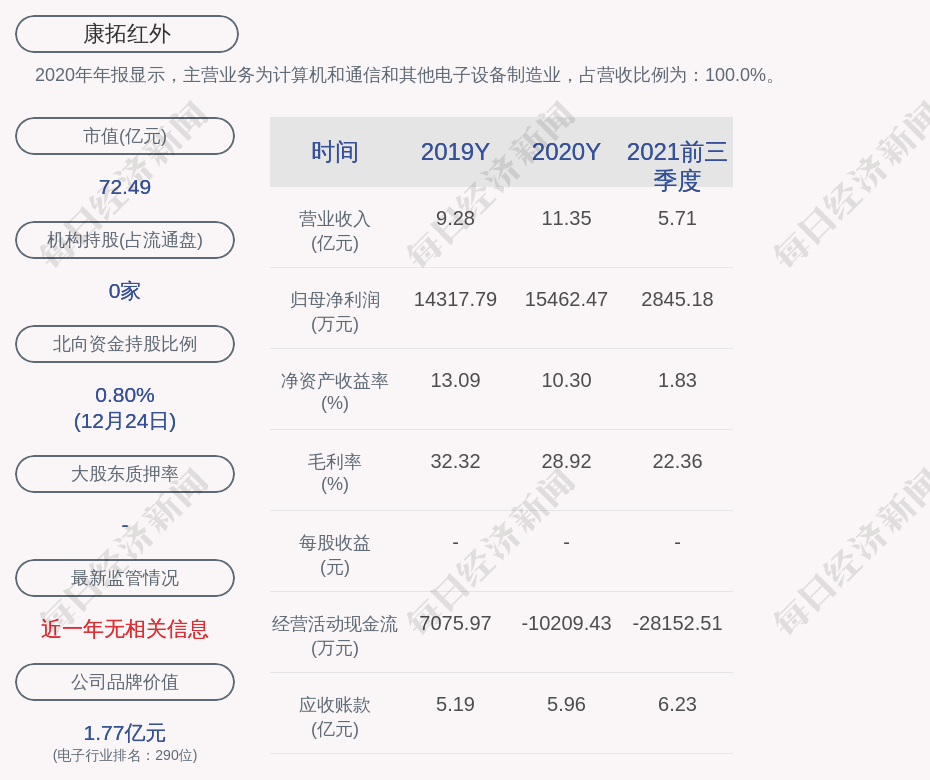Open the 最新监管情况 label
This screenshot has width=930, height=780.
click(x=125, y=578)
